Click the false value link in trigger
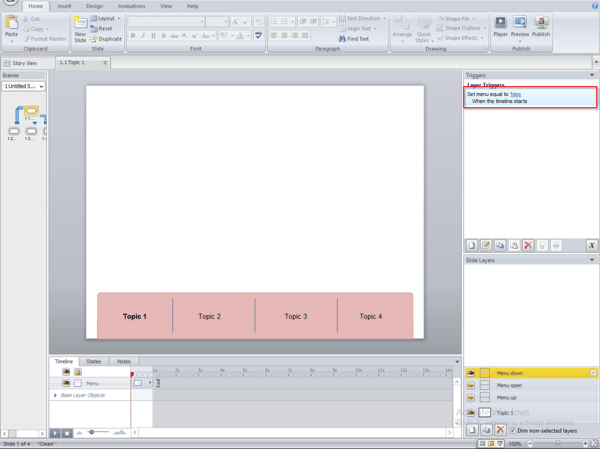Image resolution: width=600 pixels, height=449 pixels. point(515,94)
